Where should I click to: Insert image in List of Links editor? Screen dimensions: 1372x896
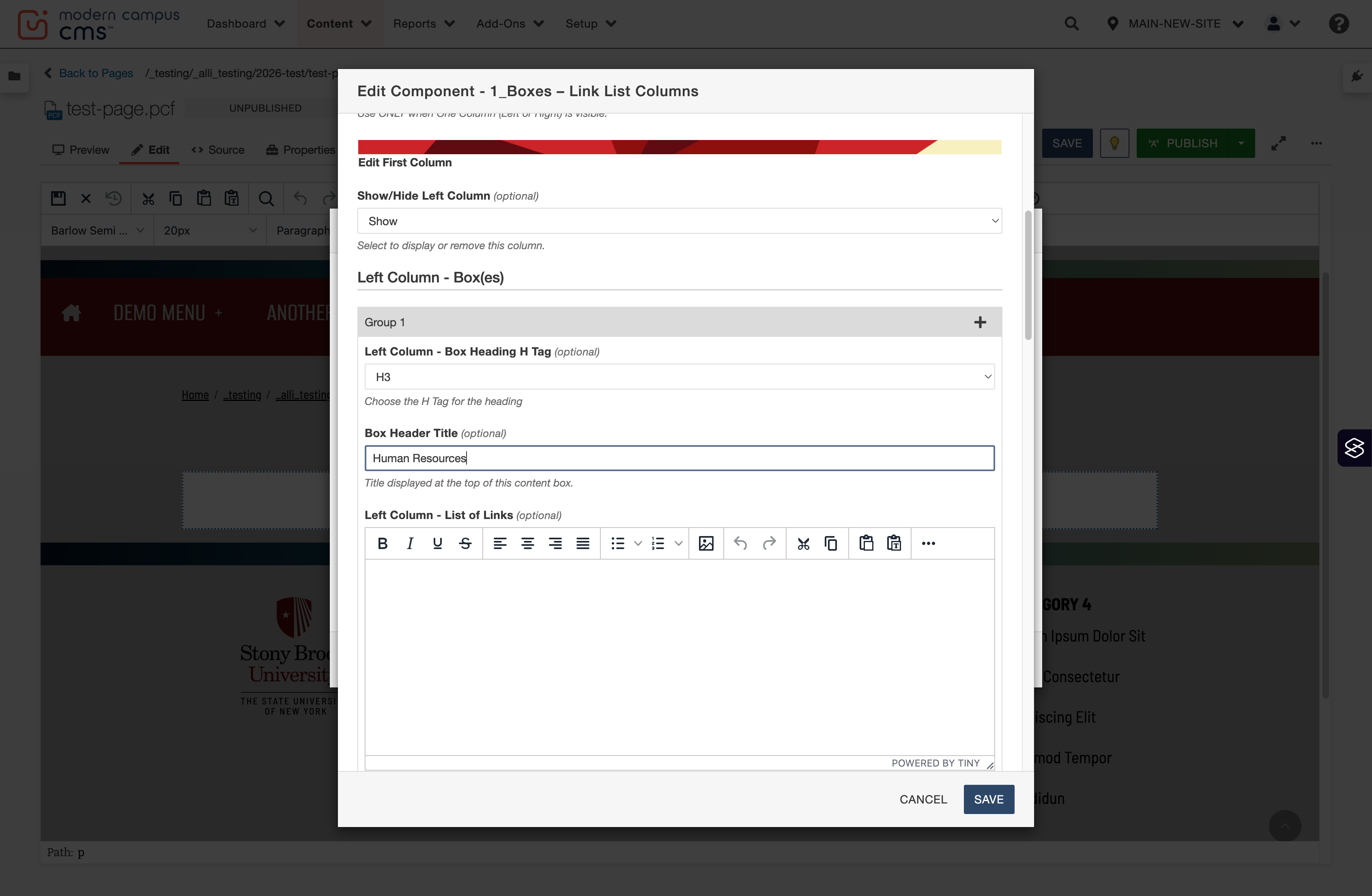tap(706, 543)
